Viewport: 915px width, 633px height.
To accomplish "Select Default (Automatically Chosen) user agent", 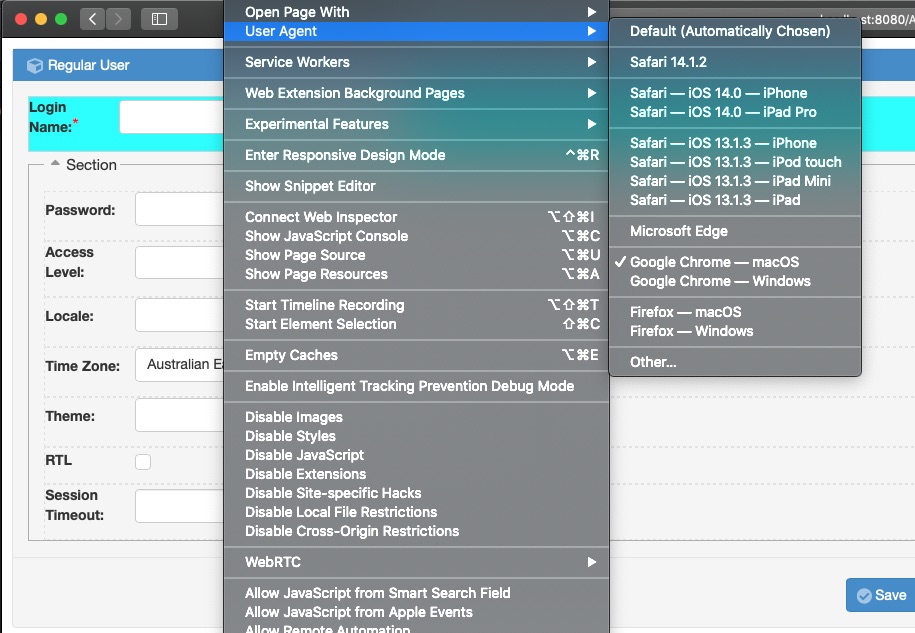I will point(735,31).
